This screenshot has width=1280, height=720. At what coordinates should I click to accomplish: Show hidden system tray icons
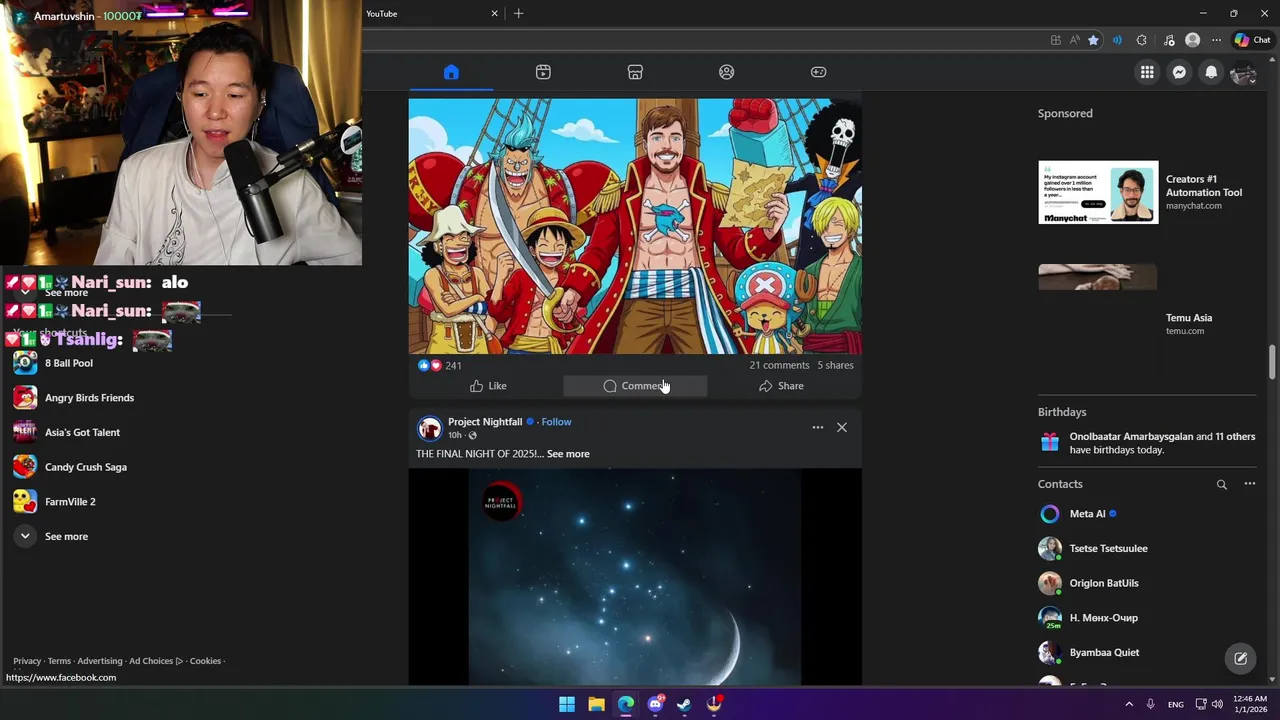[1129, 704]
